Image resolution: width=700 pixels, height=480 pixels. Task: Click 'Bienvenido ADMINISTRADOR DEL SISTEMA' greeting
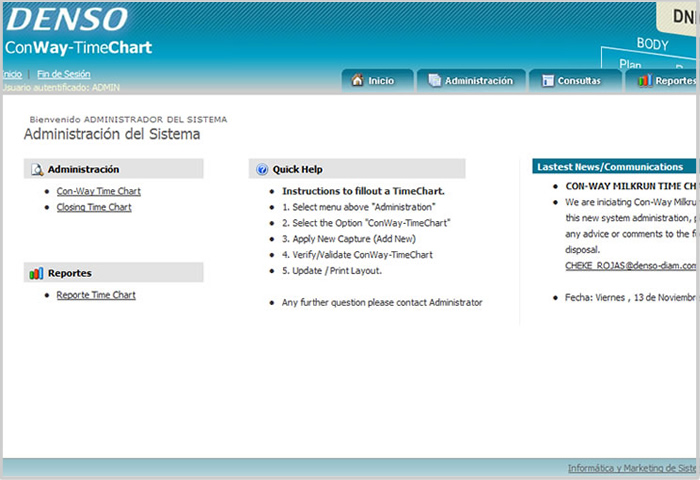pyautogui.click(x=129, y=119)
